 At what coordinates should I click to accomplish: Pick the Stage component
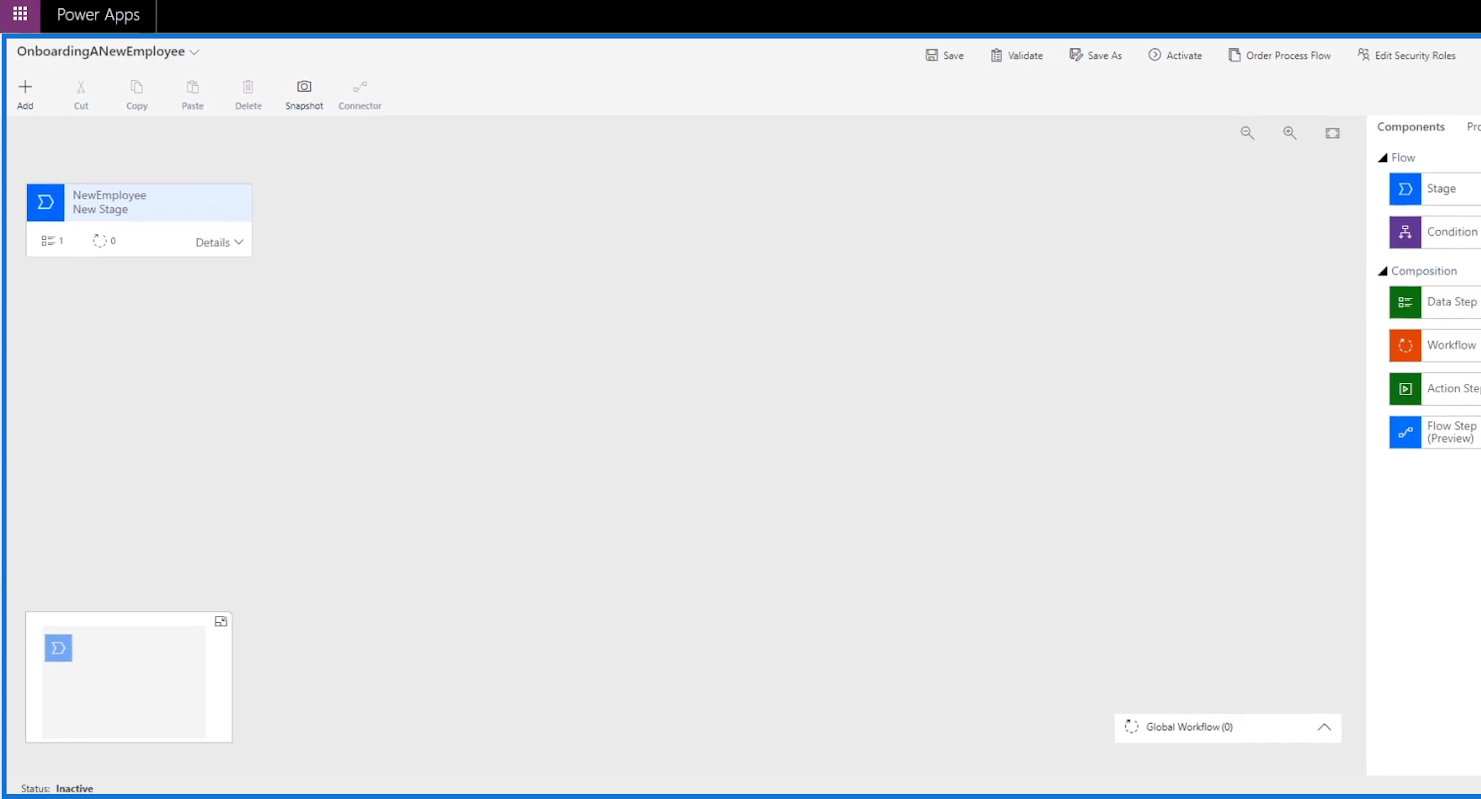point(1435,189)
